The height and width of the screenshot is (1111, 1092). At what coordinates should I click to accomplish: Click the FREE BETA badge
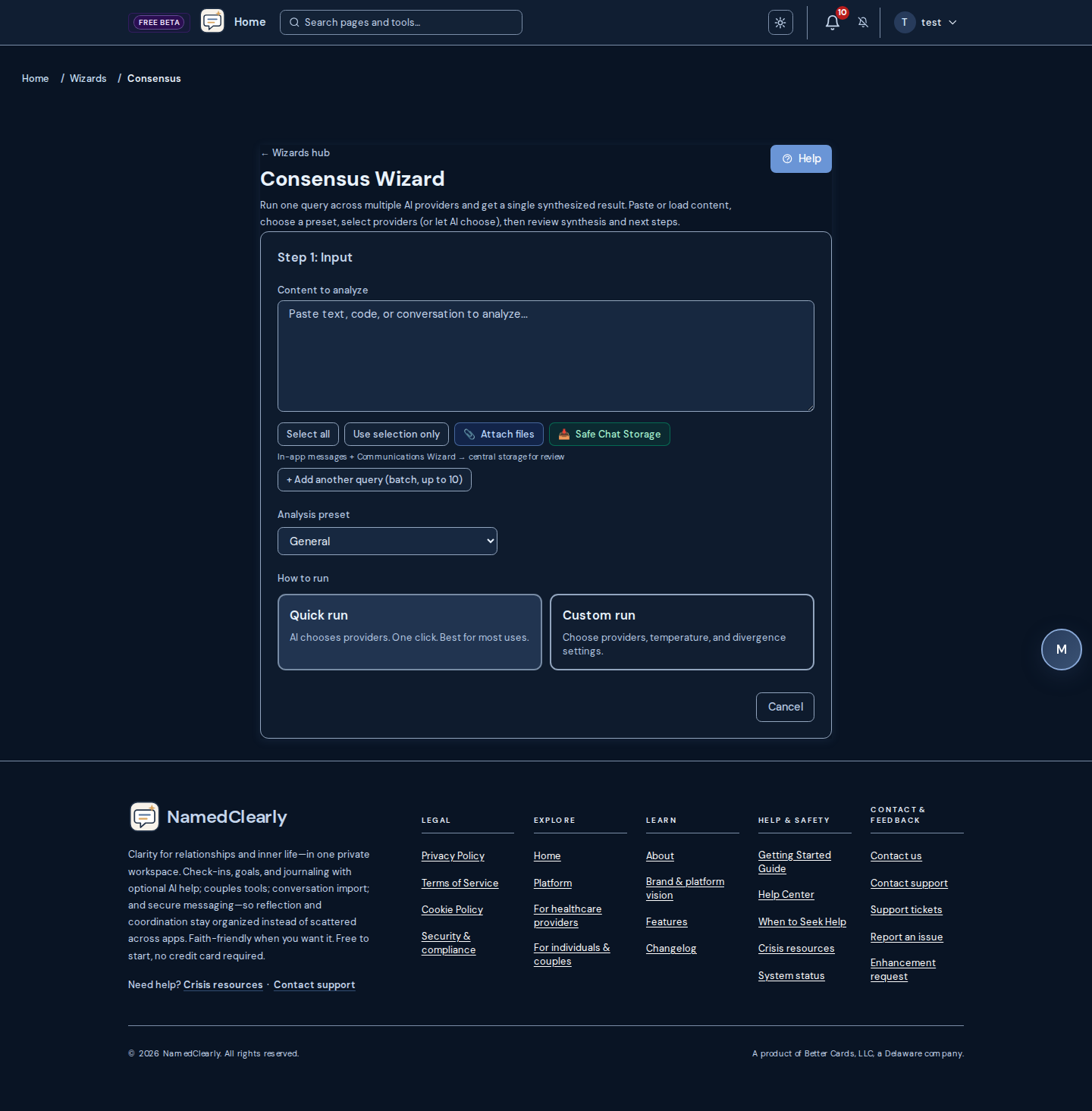(159, 23)
